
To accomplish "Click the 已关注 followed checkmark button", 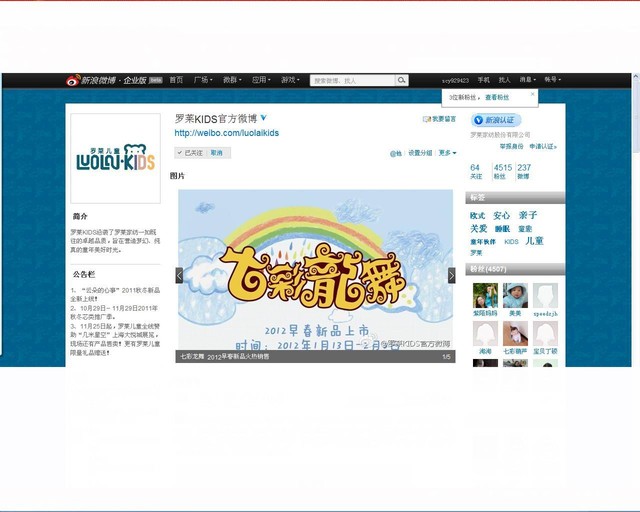I will (190, 153).
